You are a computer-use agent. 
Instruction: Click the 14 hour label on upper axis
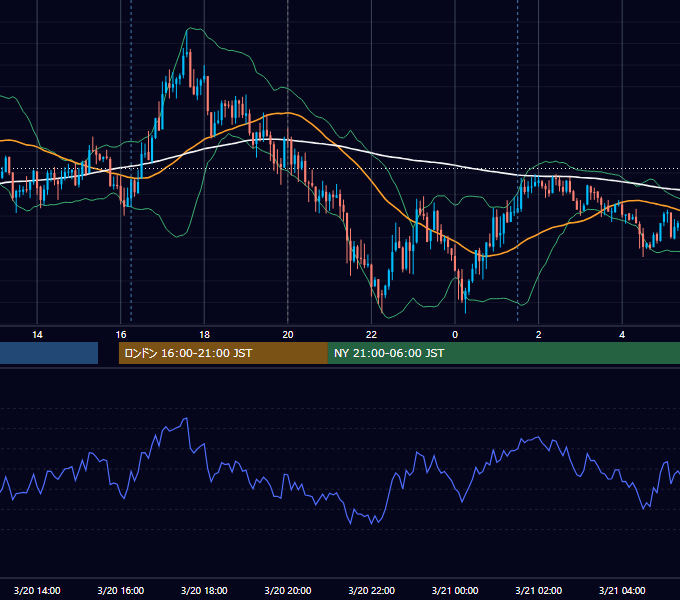[37, 335]
